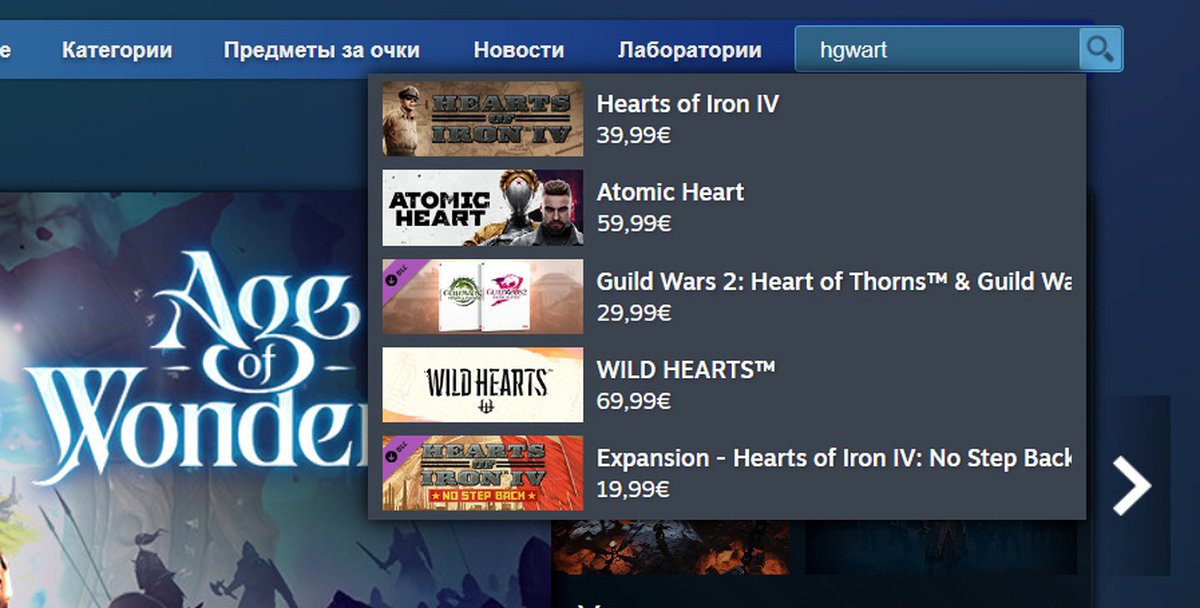Open Предметы за очки menu item
The height and width of the screenshot is (608, 1200).
pyautogui.click(x=322, y=50)
